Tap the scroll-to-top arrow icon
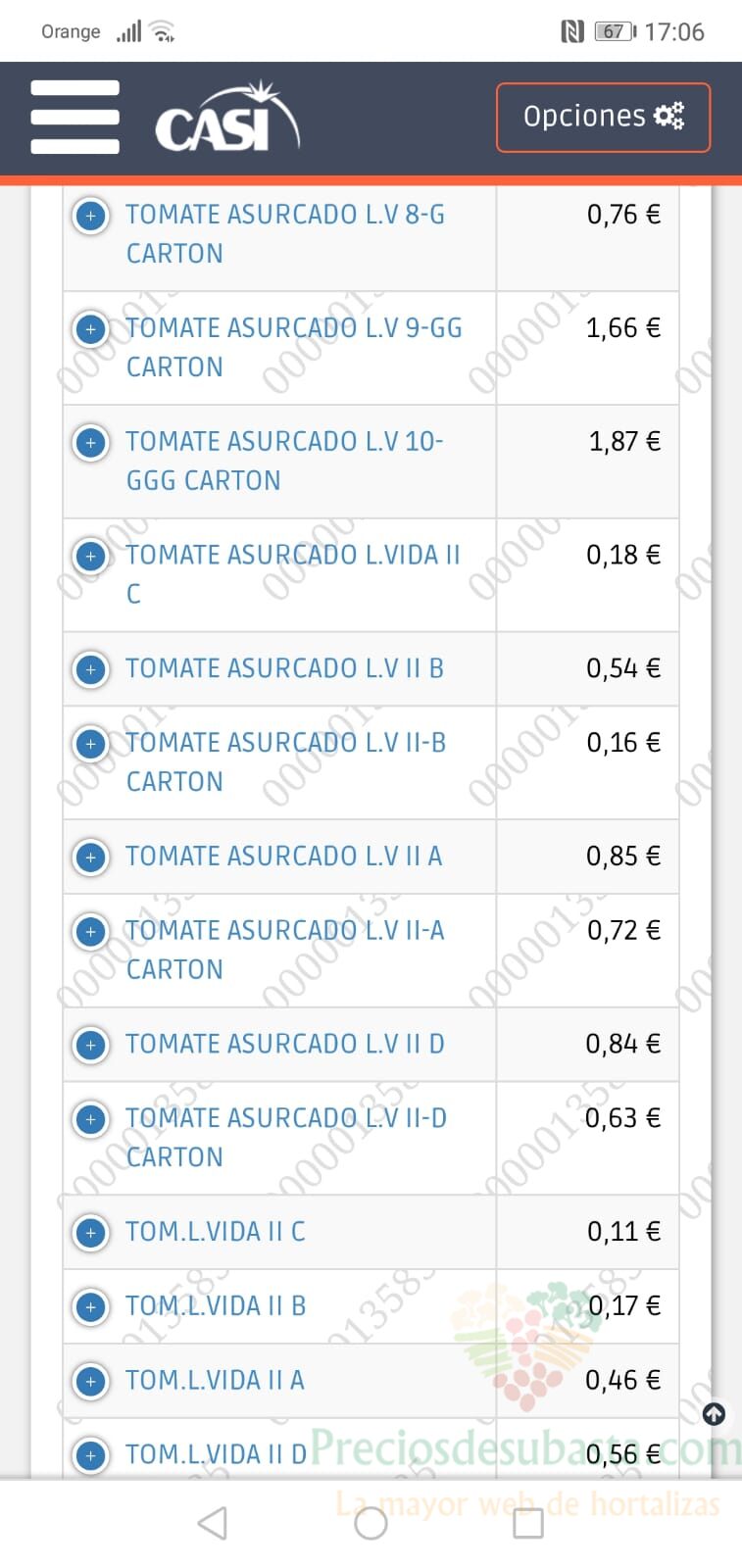This screenshot has width=742, height=1568. [x=714, y=1413]
